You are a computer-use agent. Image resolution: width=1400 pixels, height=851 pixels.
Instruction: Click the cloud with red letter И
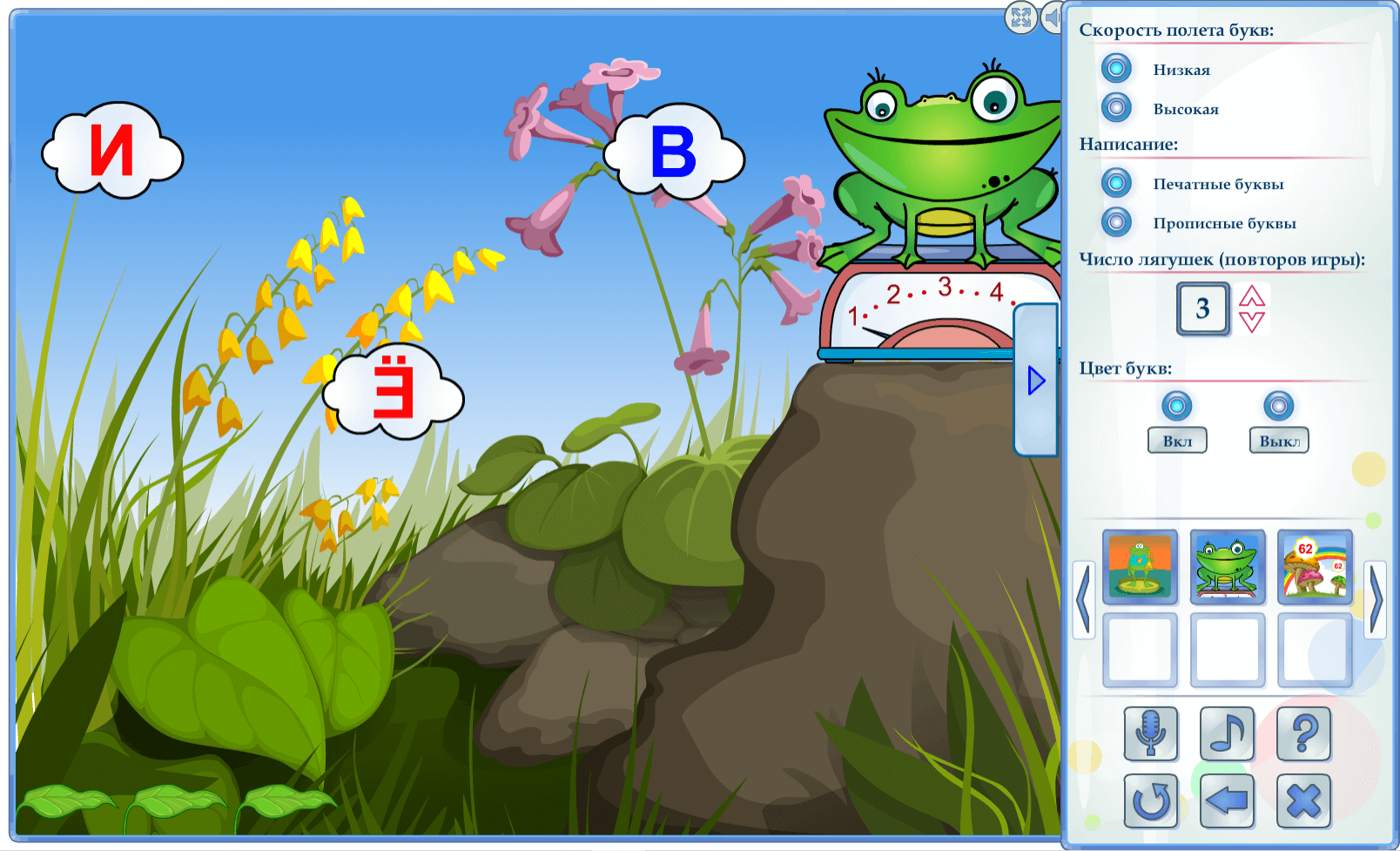tap(112, 151)
